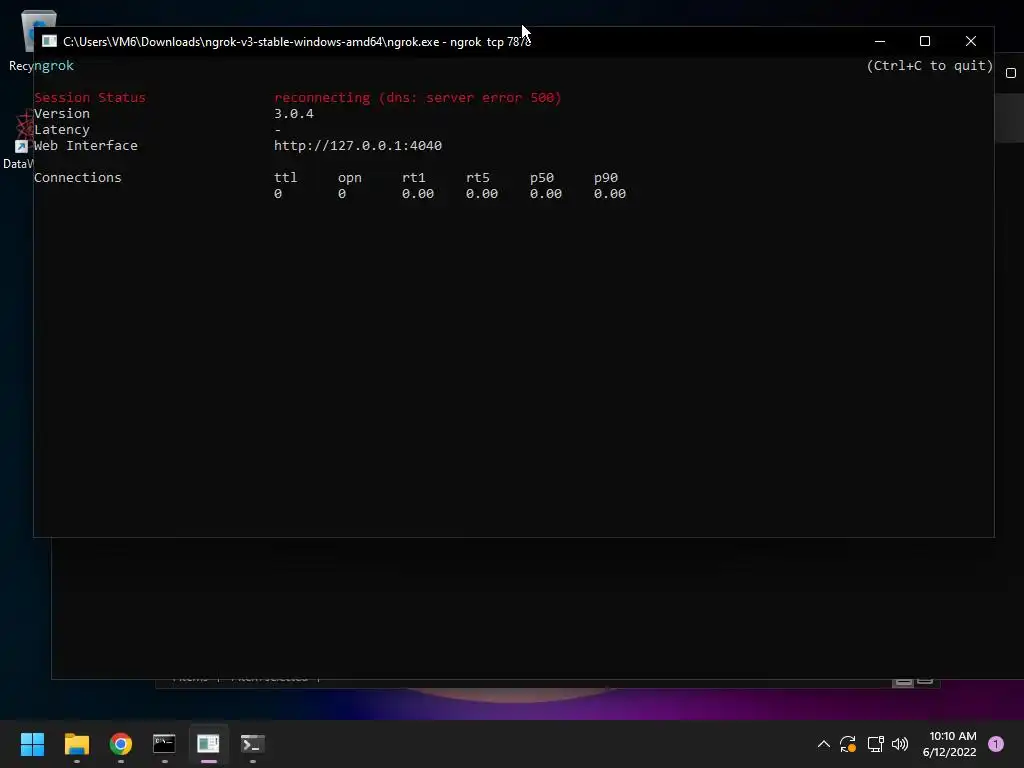
Task: Open the sync update tray icon
Action: pos(848,744)
